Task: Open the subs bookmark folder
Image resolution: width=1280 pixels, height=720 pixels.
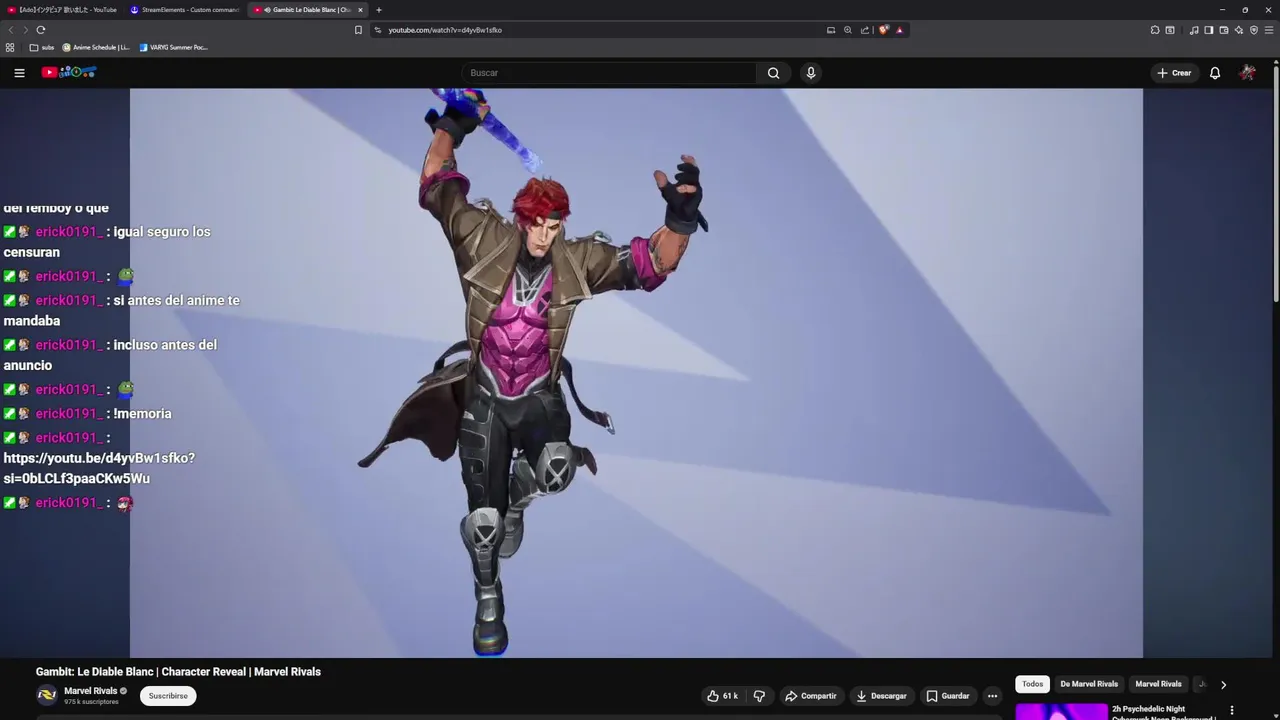Action: pos(42,47)
